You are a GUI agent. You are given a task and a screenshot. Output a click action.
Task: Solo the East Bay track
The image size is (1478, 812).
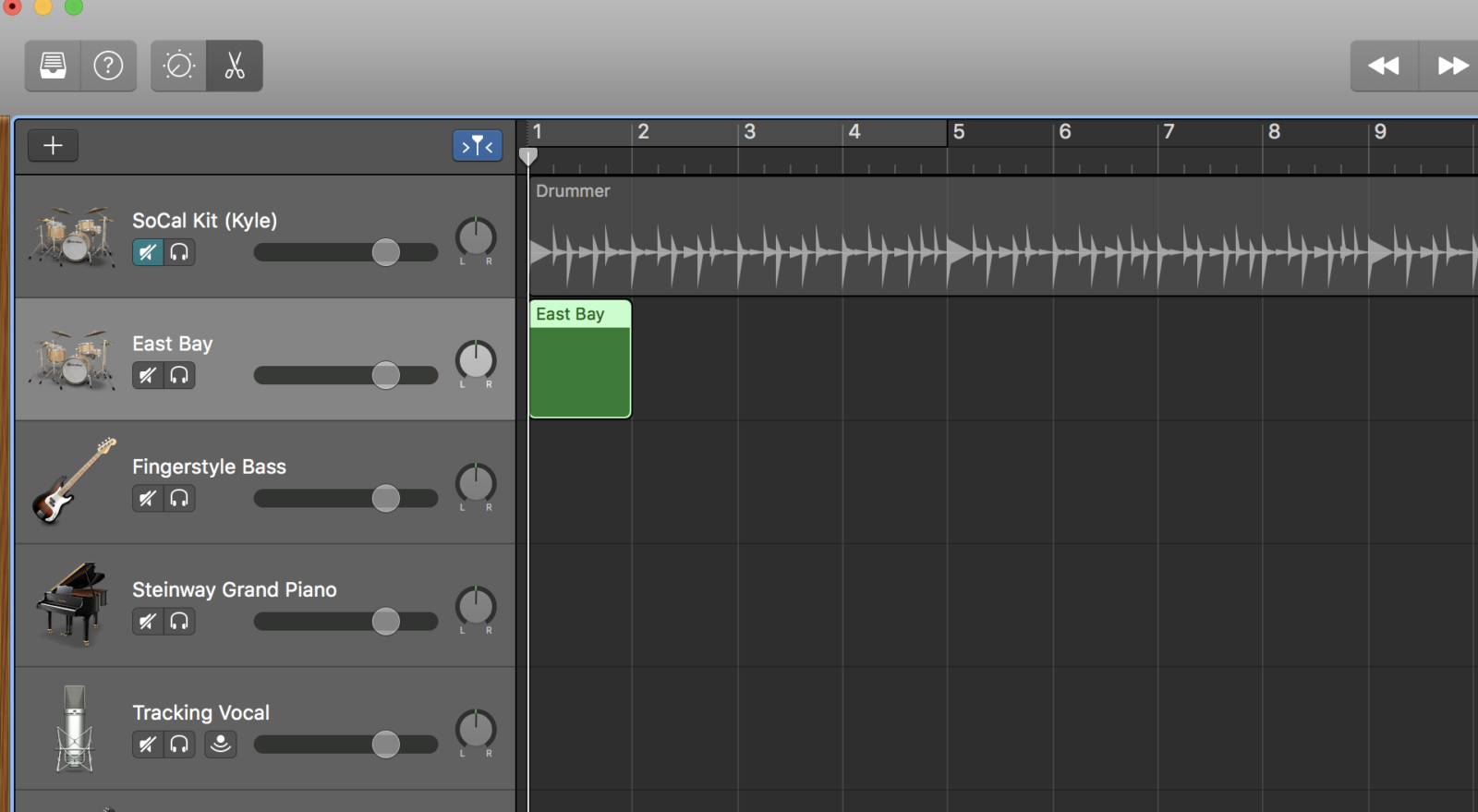179,375
